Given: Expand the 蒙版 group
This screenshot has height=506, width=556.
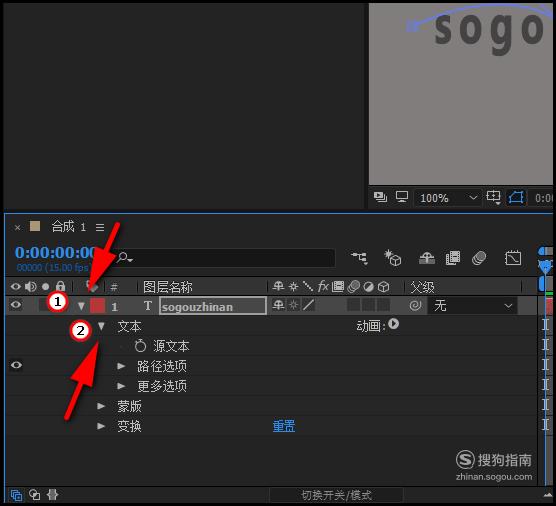Looking at the screenshot, I should pyautogui.click(x=101, y=406).
